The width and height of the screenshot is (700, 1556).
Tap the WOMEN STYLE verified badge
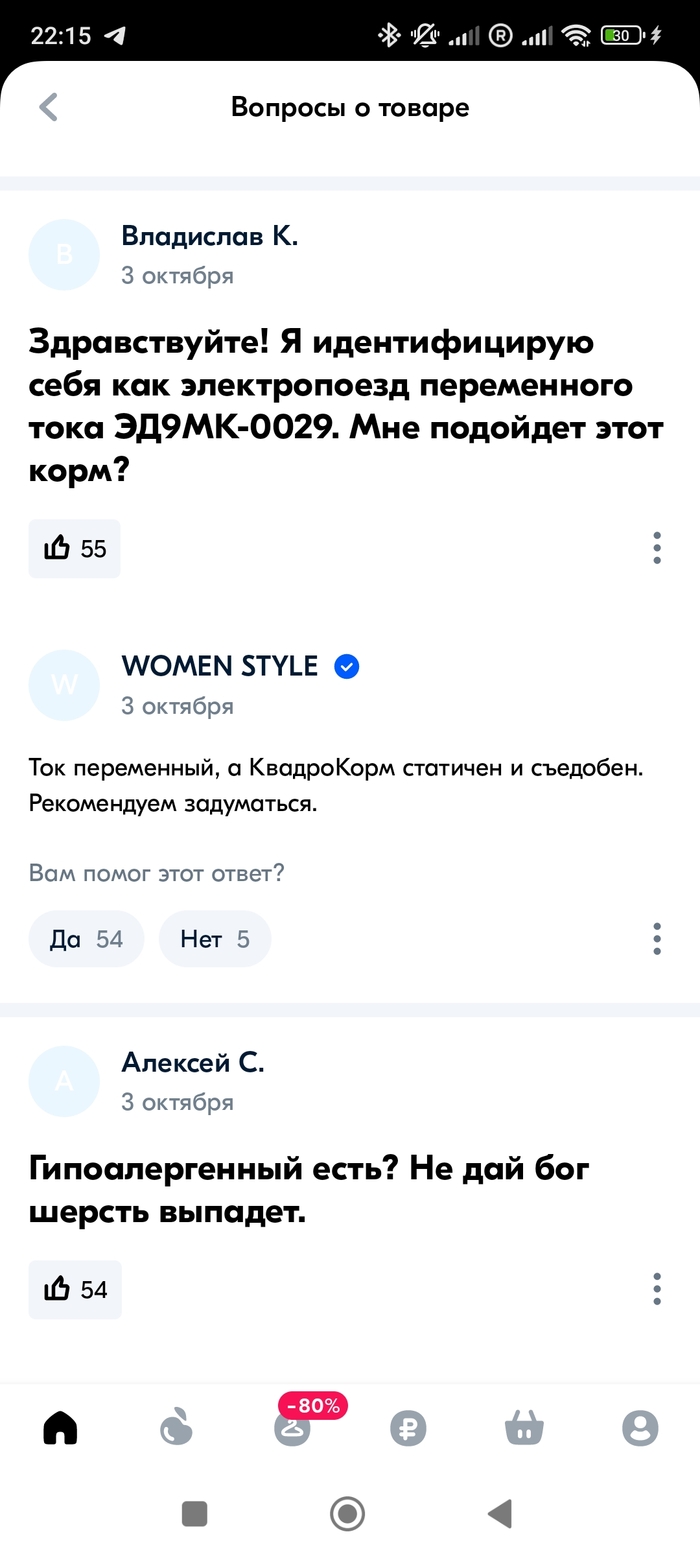point(347,667)
